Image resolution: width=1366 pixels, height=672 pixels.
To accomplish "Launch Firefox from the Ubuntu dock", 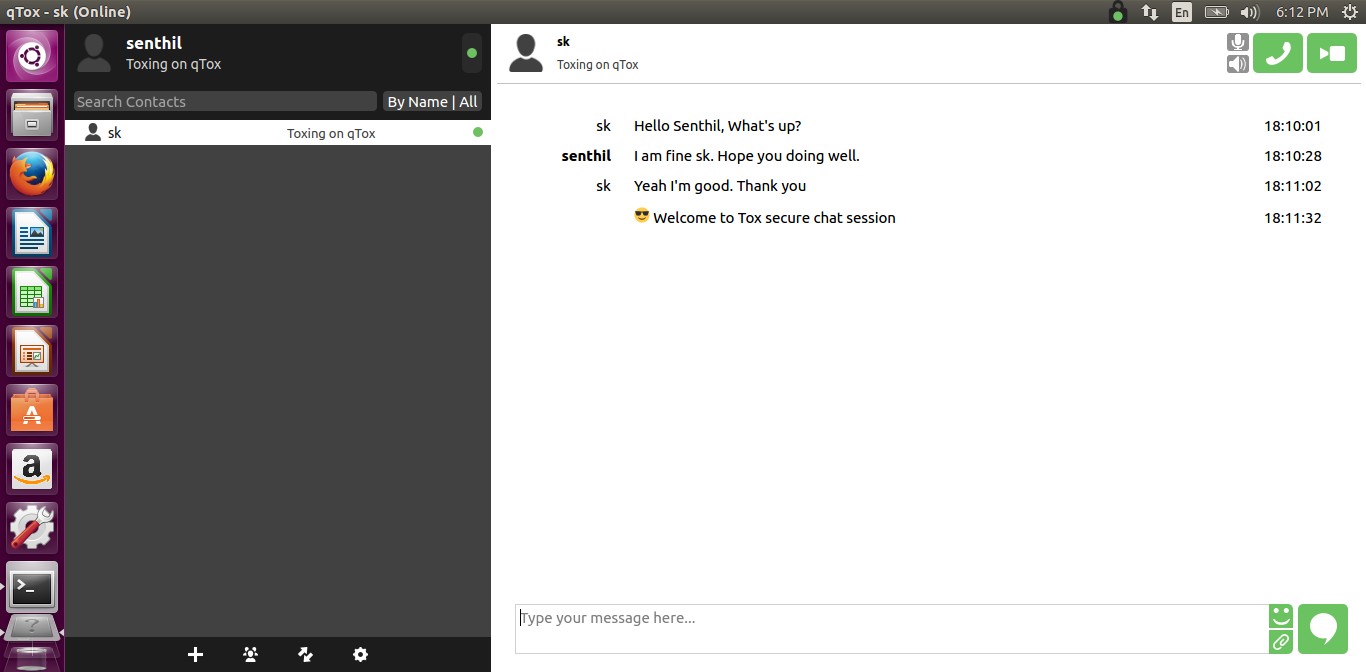I will pos(32,174).
